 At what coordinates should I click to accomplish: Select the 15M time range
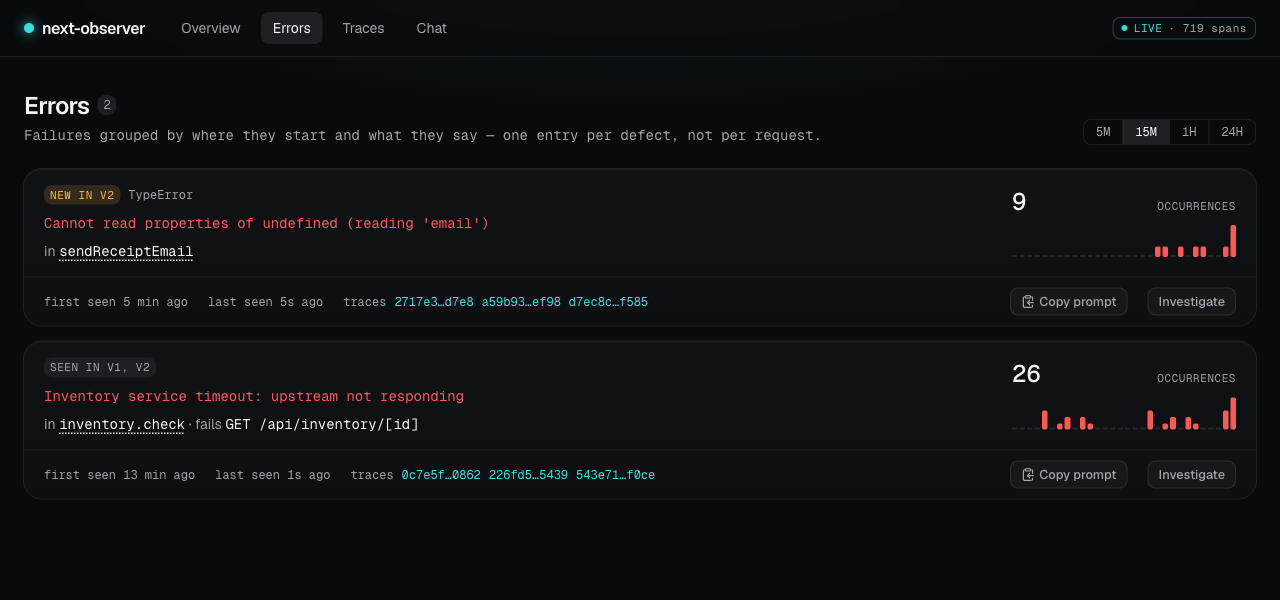[x=1146, y=132]
